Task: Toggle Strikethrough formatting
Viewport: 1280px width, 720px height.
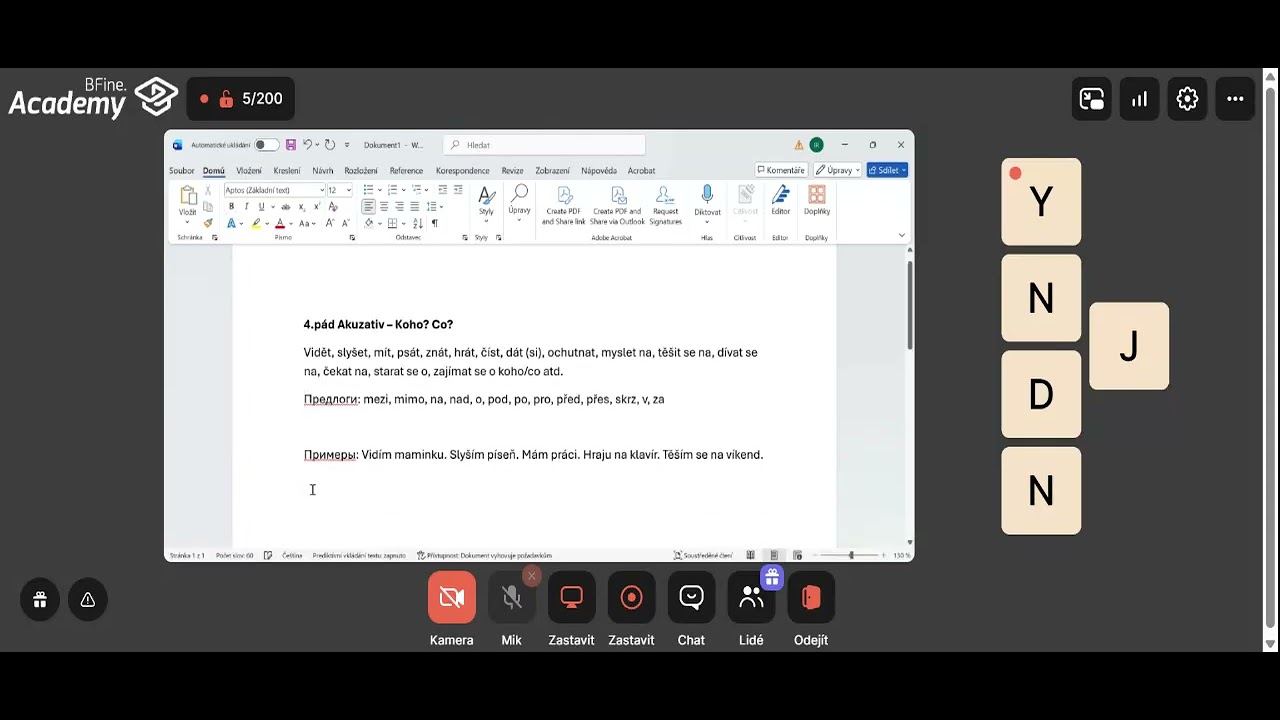Action: click(x=286, y=207)
